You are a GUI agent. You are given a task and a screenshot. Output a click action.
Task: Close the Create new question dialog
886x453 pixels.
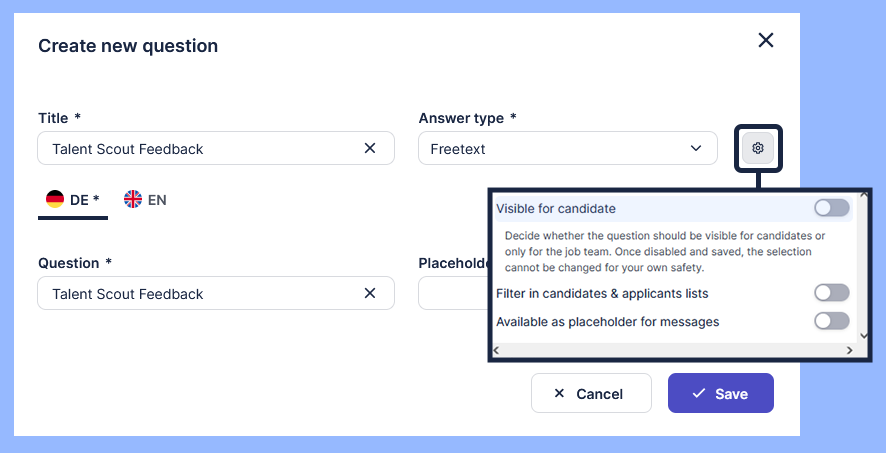pyautogui.click(x=766, y=40)
